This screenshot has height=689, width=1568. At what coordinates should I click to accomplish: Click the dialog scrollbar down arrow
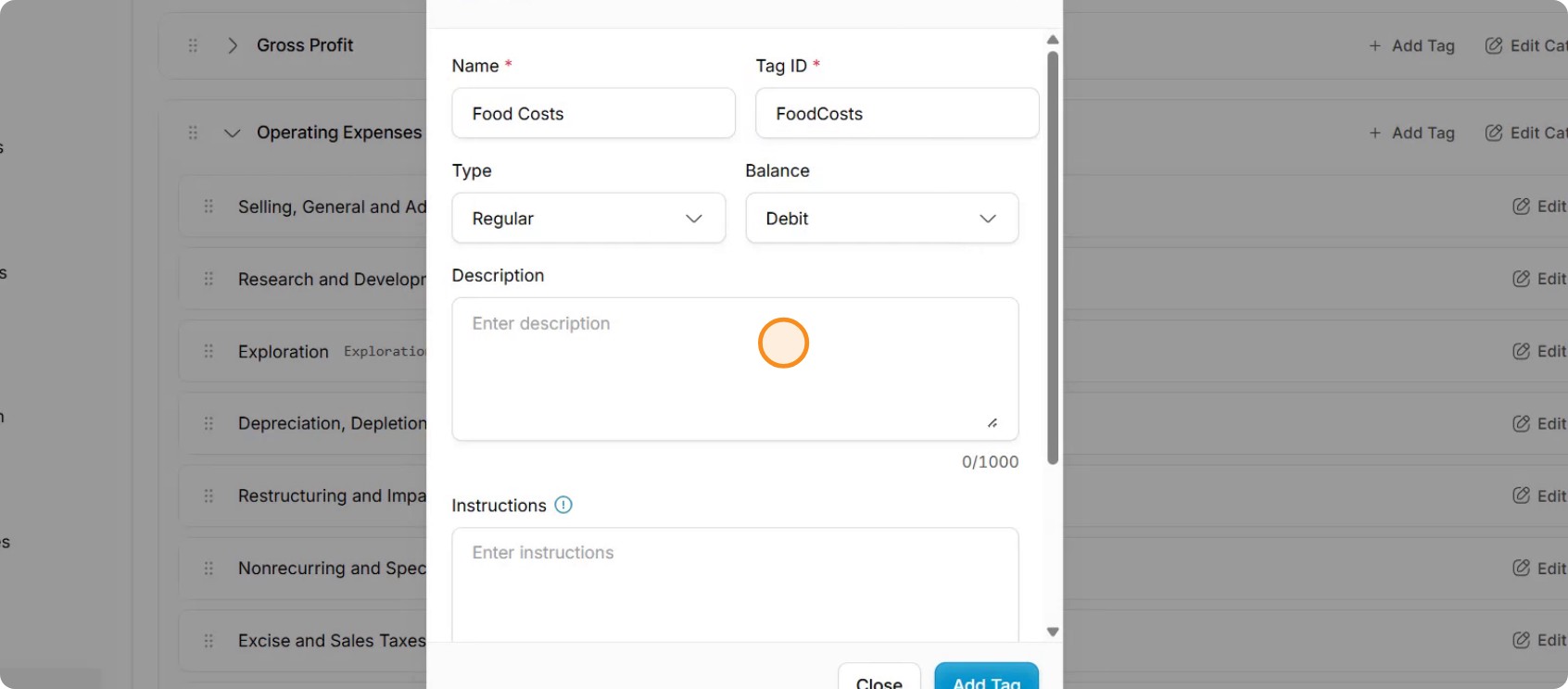(1053, 632)
